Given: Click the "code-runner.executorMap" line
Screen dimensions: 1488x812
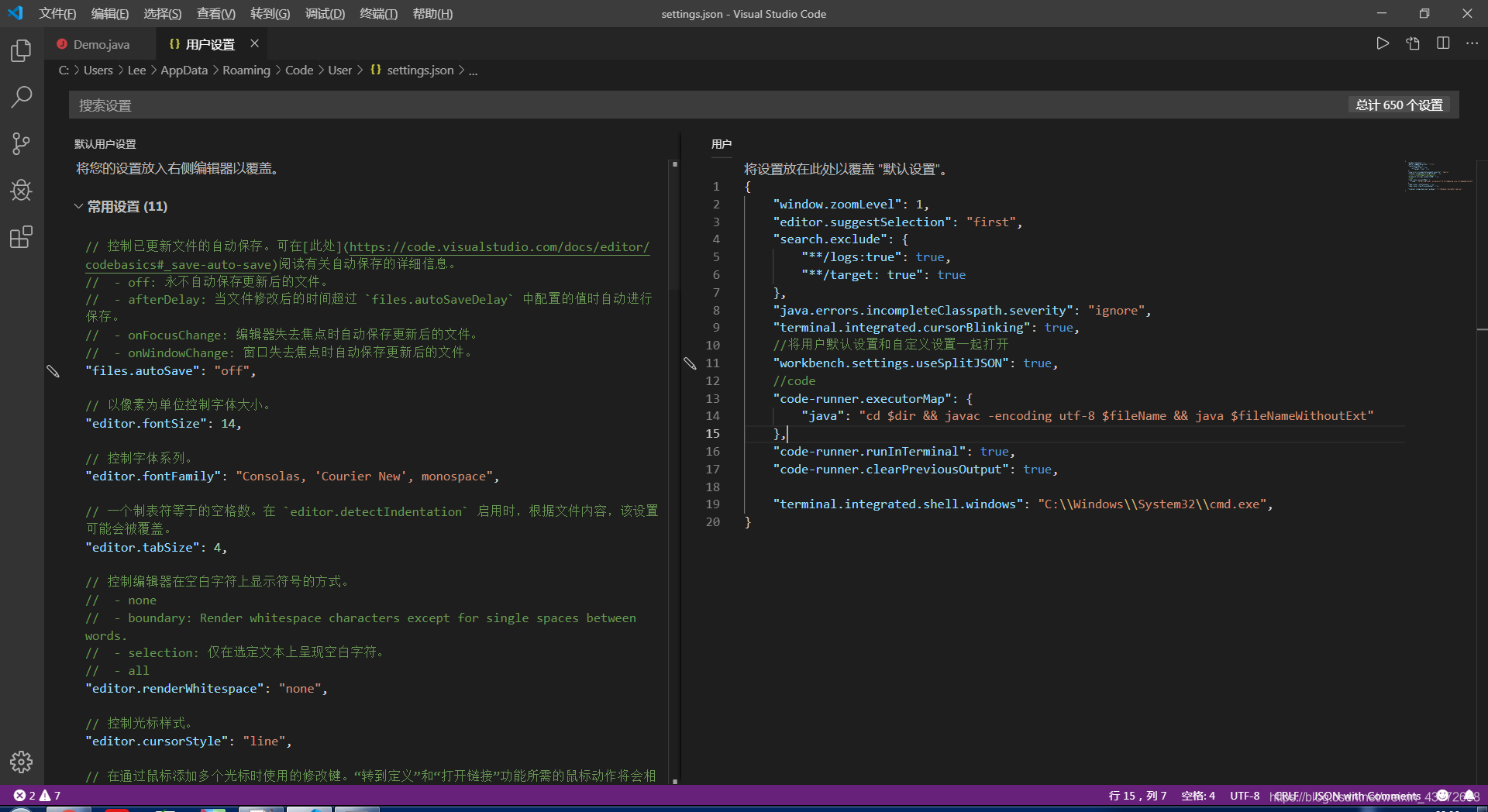Looking at the screenshot, I should click(x=873, y=399).
